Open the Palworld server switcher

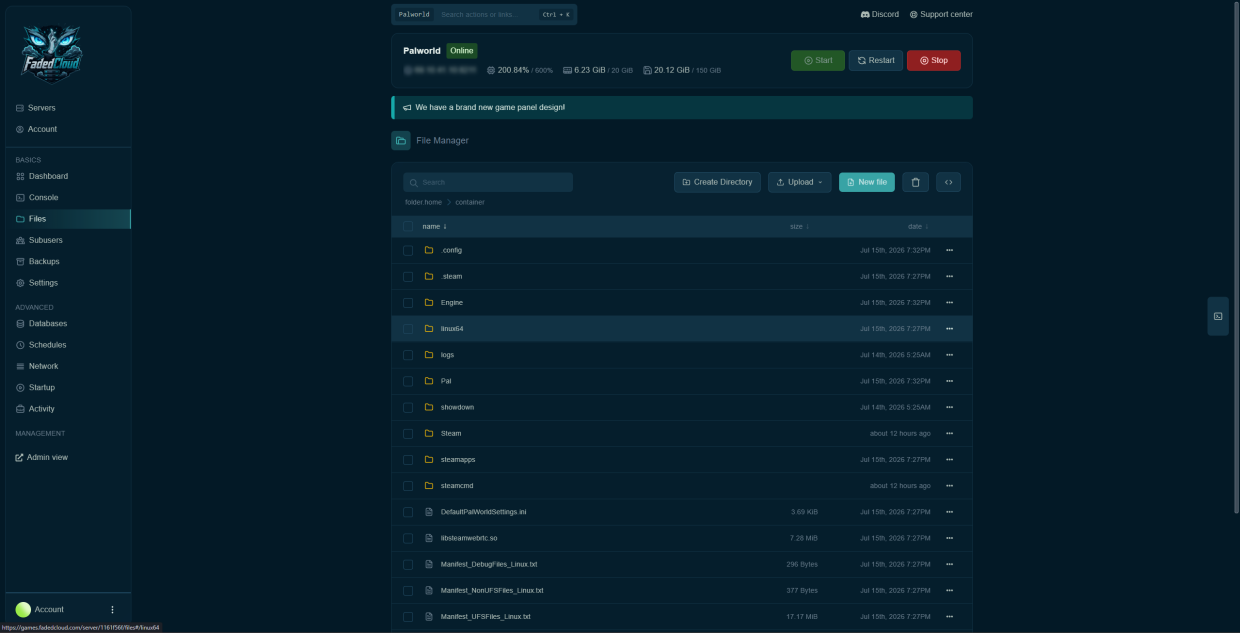pyautogui.click(x=414, y=15)
